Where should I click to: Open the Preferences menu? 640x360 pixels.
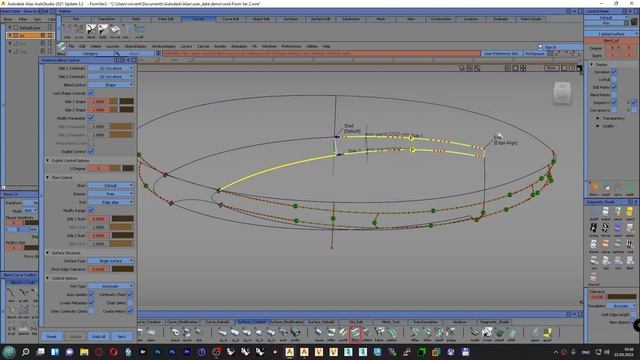(291, 47)
